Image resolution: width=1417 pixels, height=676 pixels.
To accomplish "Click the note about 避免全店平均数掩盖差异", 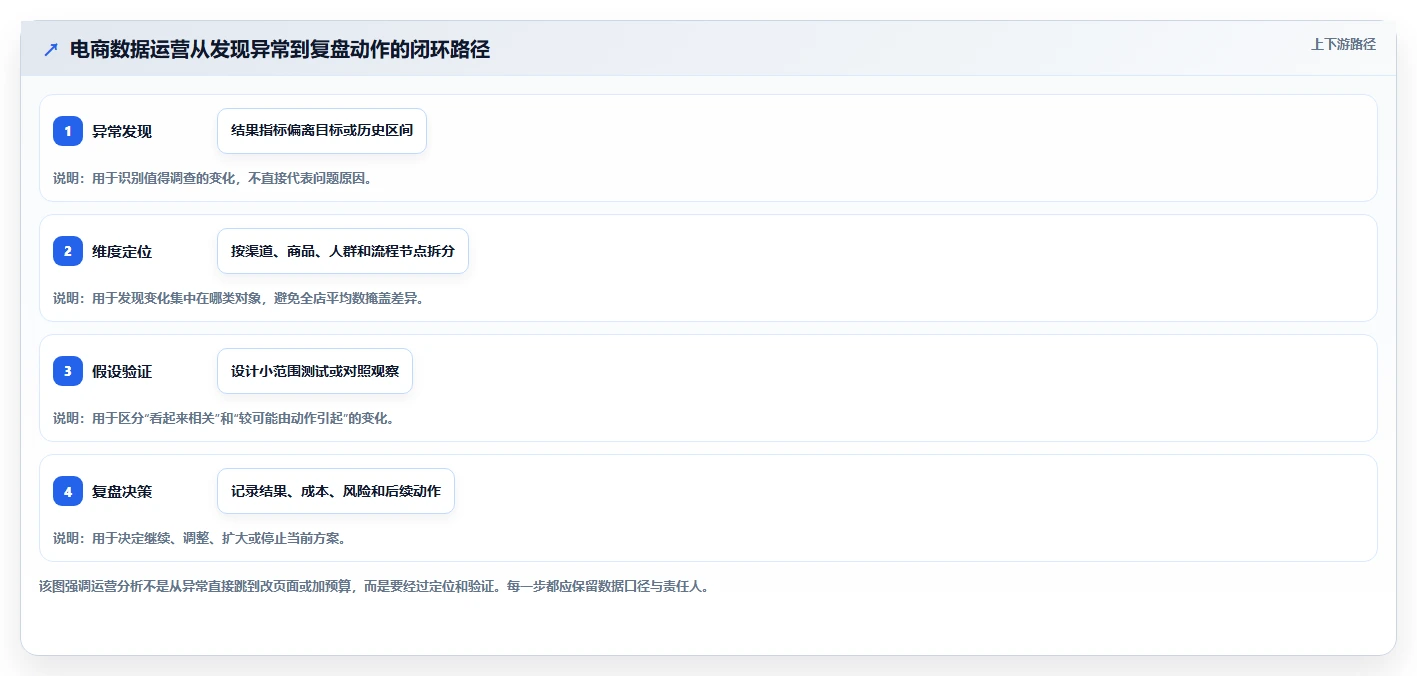I will 239,298.
